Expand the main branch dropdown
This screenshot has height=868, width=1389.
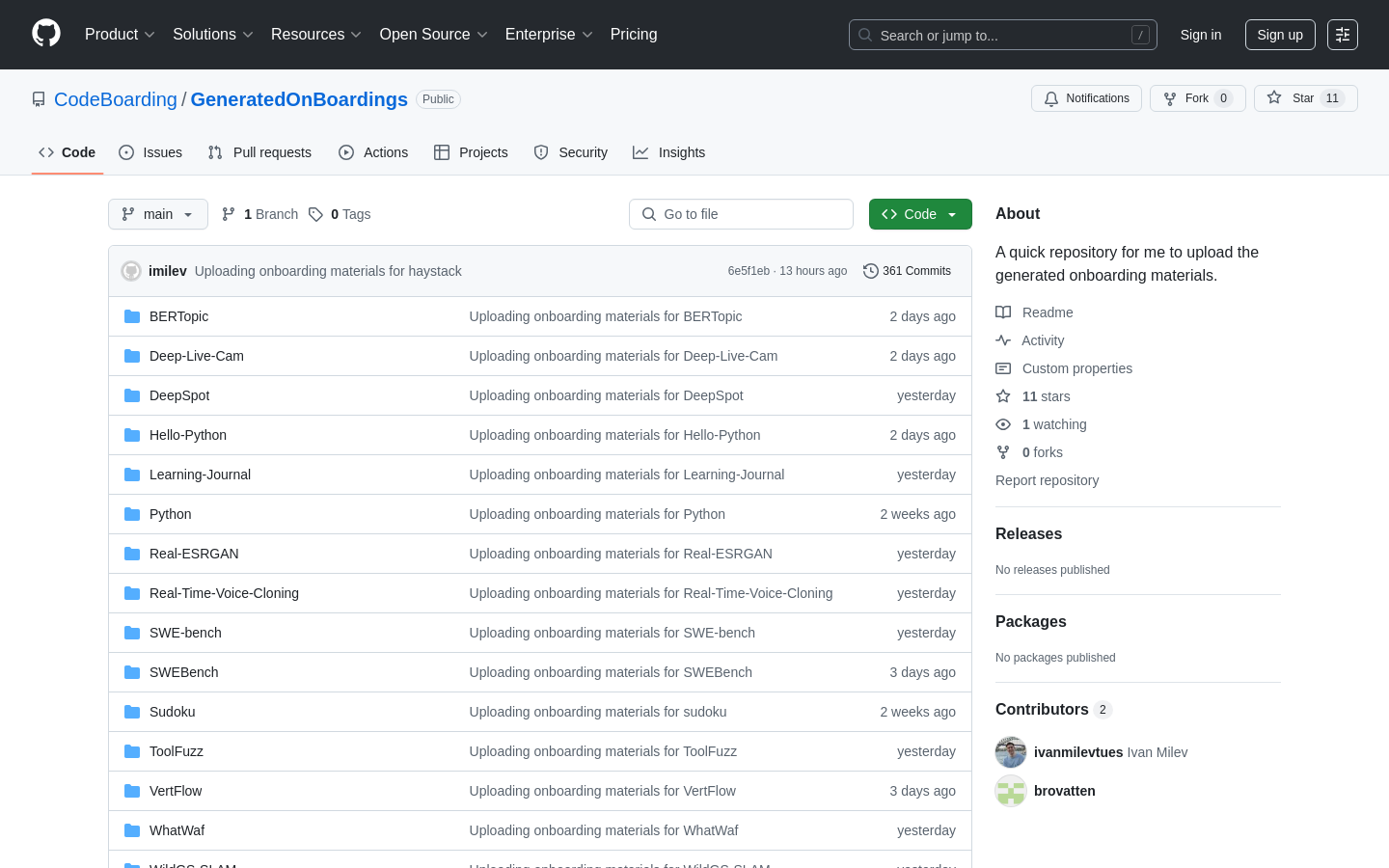pyautogui.click(x=158, y=214)
